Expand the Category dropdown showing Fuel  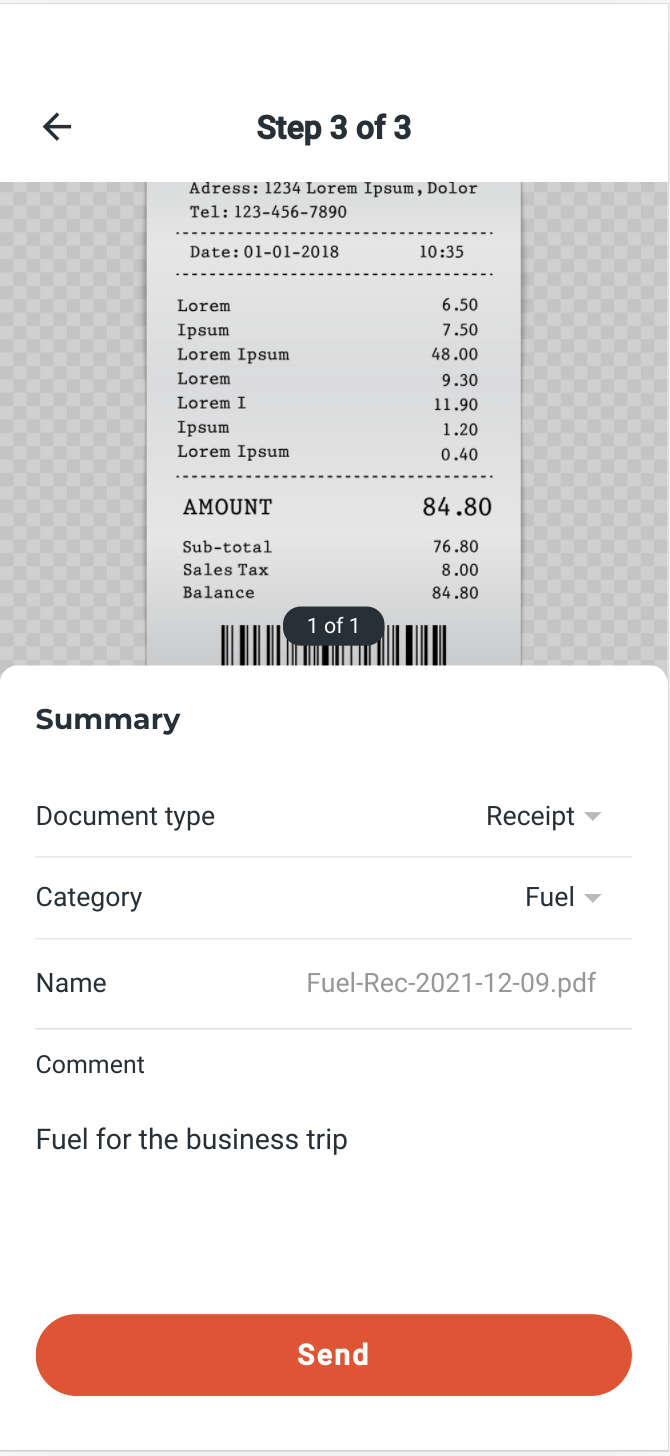point(550,898)
